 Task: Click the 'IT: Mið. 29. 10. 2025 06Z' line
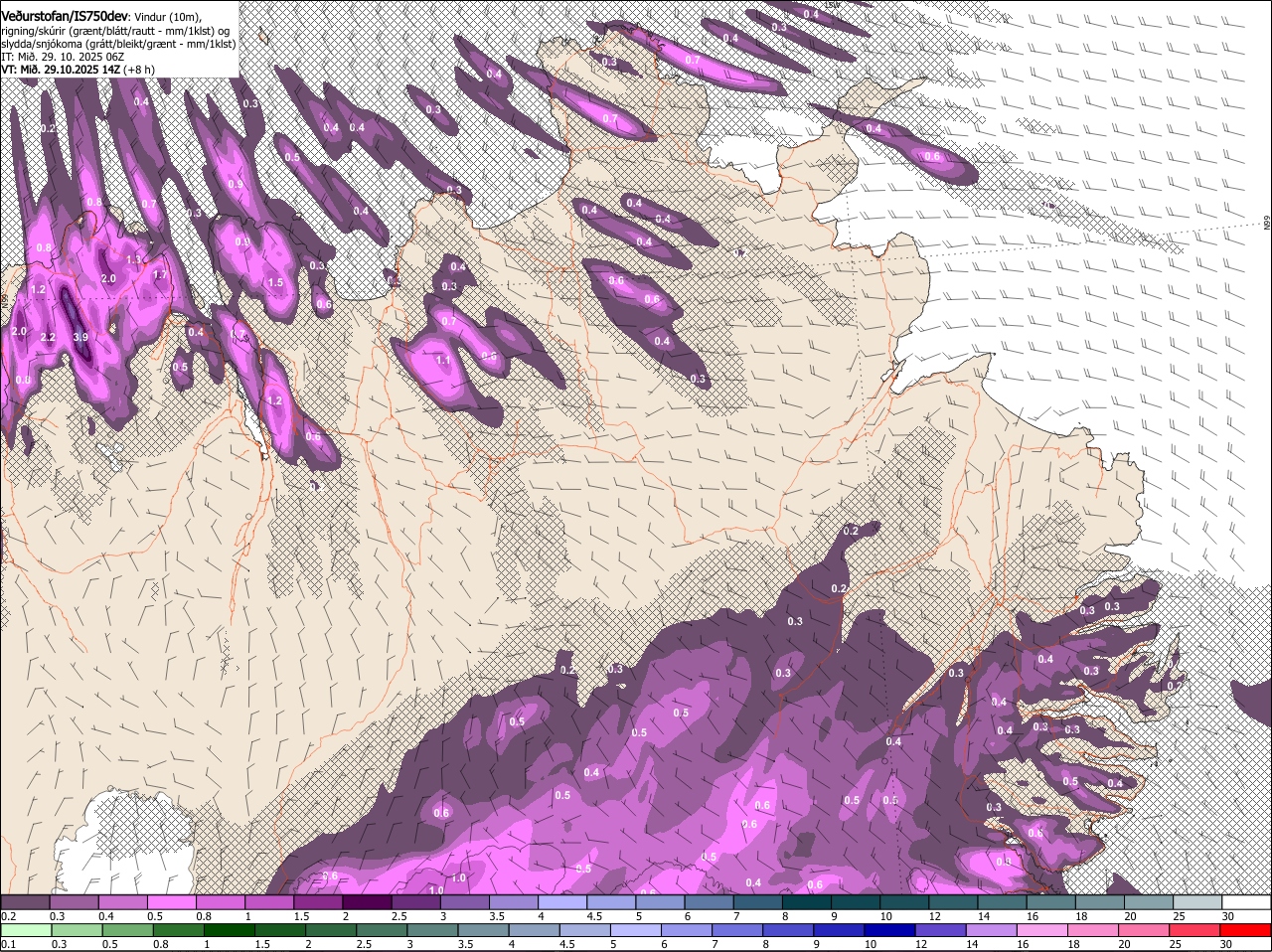(x=63, y=57)
